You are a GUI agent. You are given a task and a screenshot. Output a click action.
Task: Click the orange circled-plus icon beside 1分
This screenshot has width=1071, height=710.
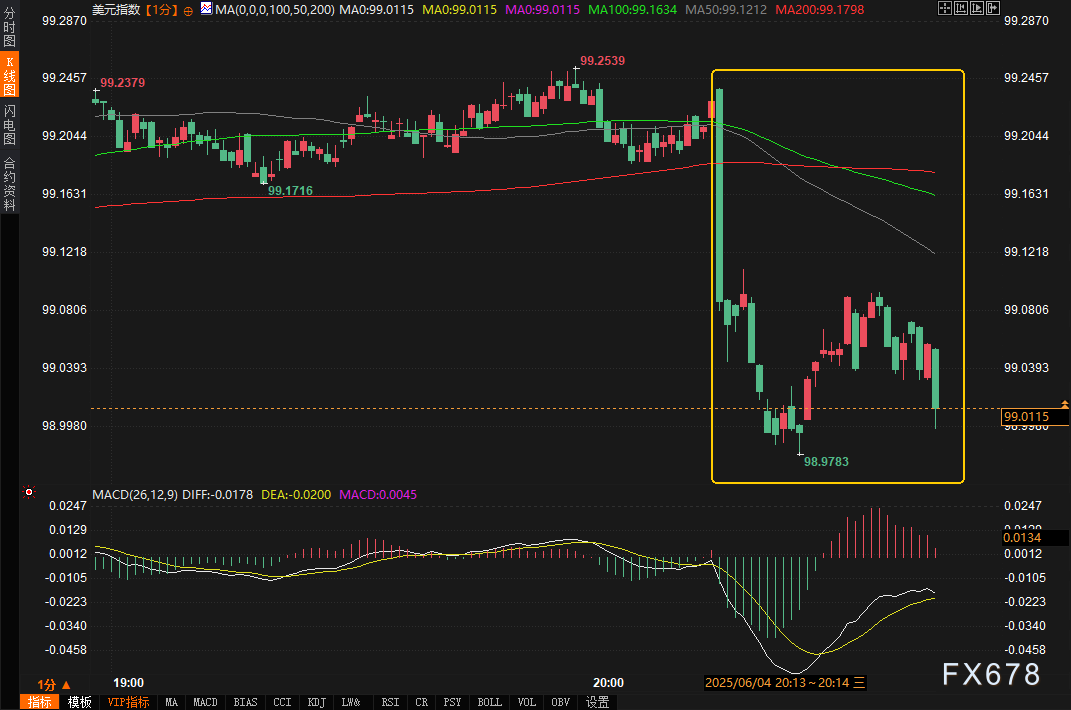point(189,9)
